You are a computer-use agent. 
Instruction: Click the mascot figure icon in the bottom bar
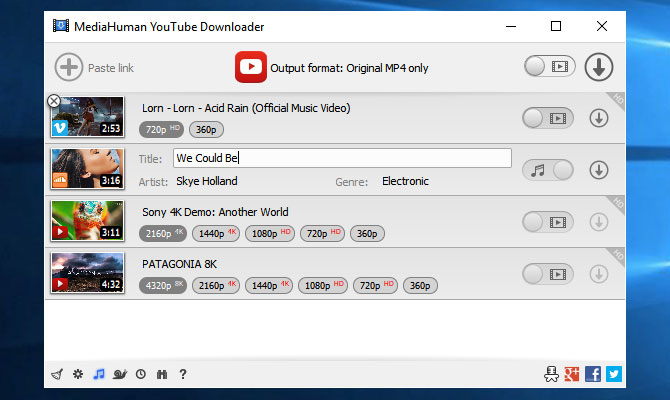pyautogui.click(x=551, y=374)
